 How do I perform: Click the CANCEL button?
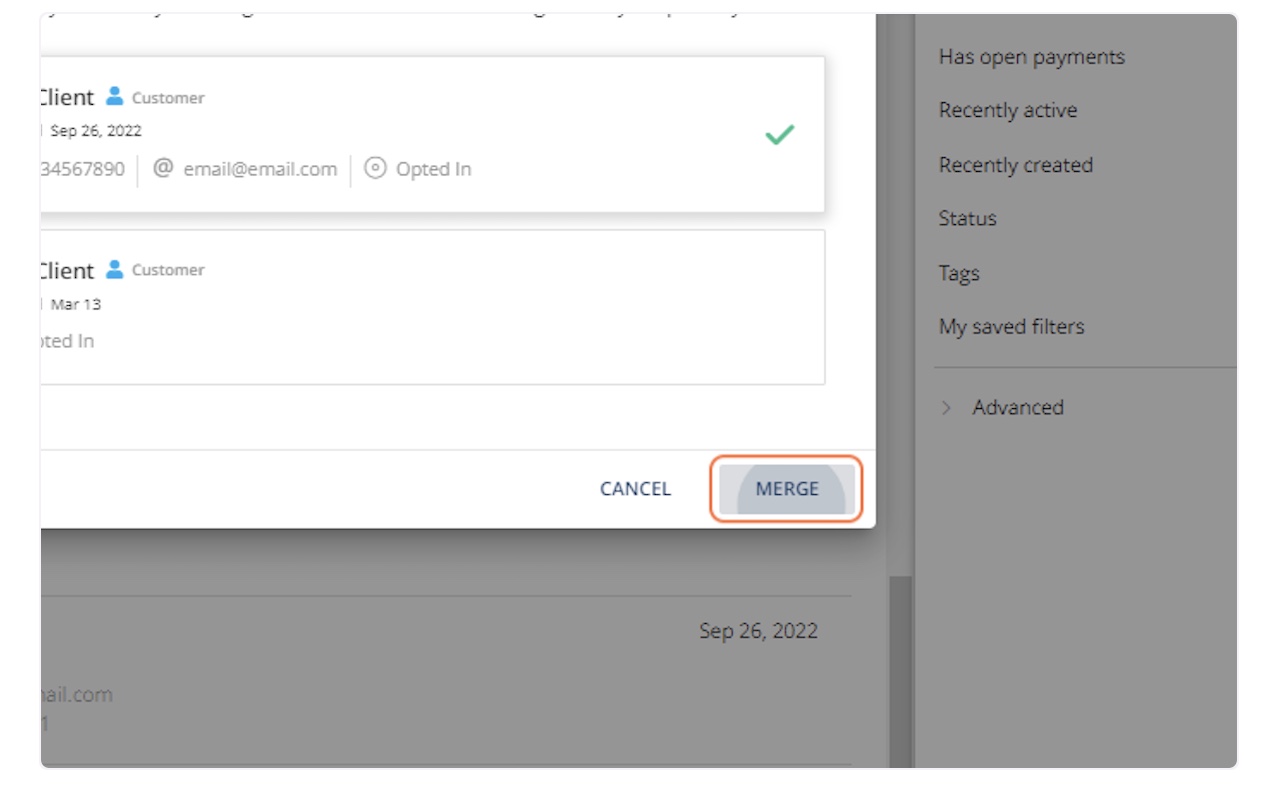click(635, 489)
